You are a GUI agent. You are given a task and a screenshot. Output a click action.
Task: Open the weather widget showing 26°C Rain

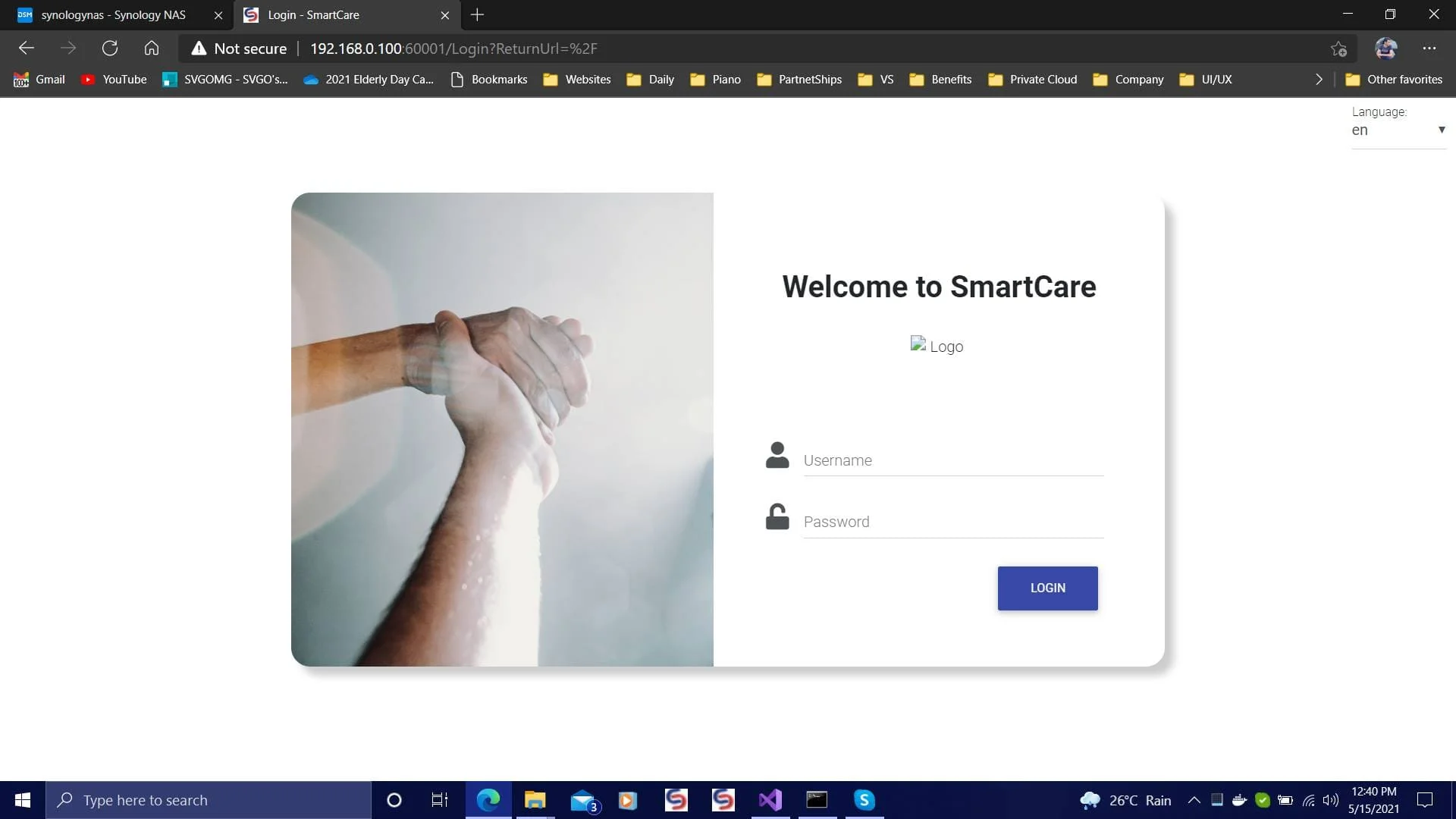coord(1125,800)
